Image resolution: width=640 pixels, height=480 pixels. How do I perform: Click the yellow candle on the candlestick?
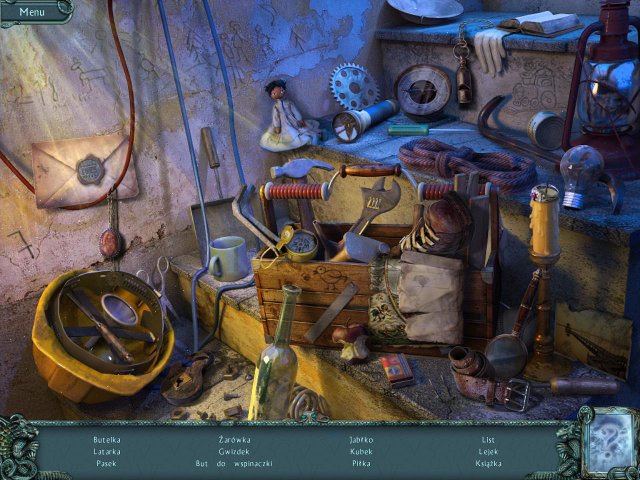click(544, 222)
